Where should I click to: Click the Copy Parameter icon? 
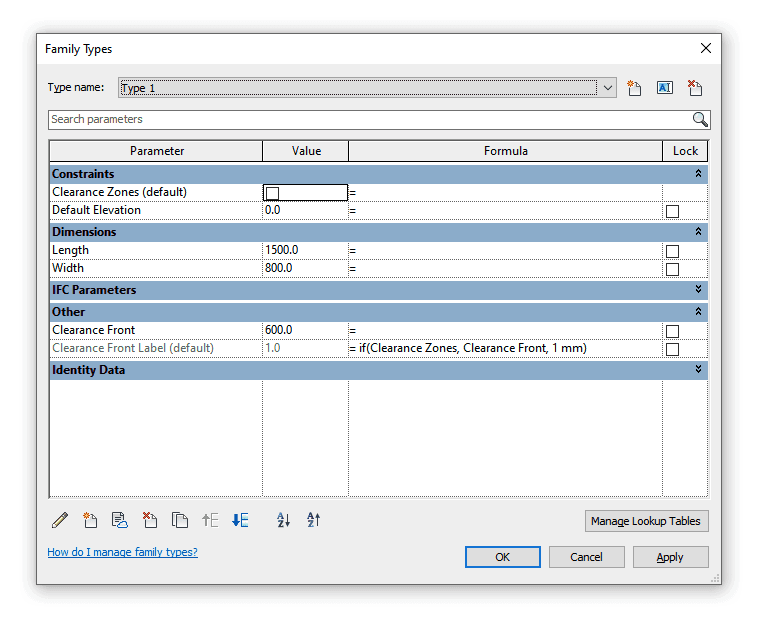180,520
